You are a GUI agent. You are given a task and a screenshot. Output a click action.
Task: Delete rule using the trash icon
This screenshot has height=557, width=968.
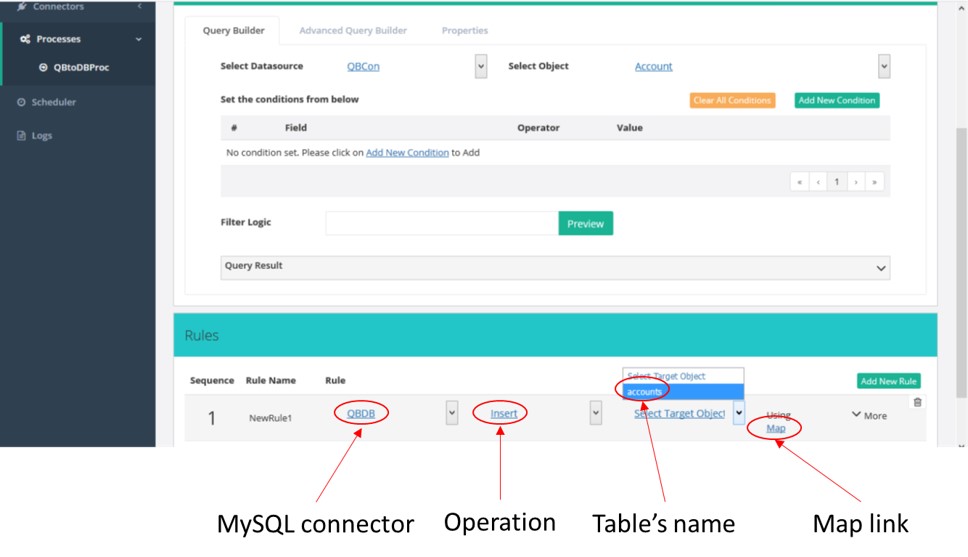tap(917, 402)
